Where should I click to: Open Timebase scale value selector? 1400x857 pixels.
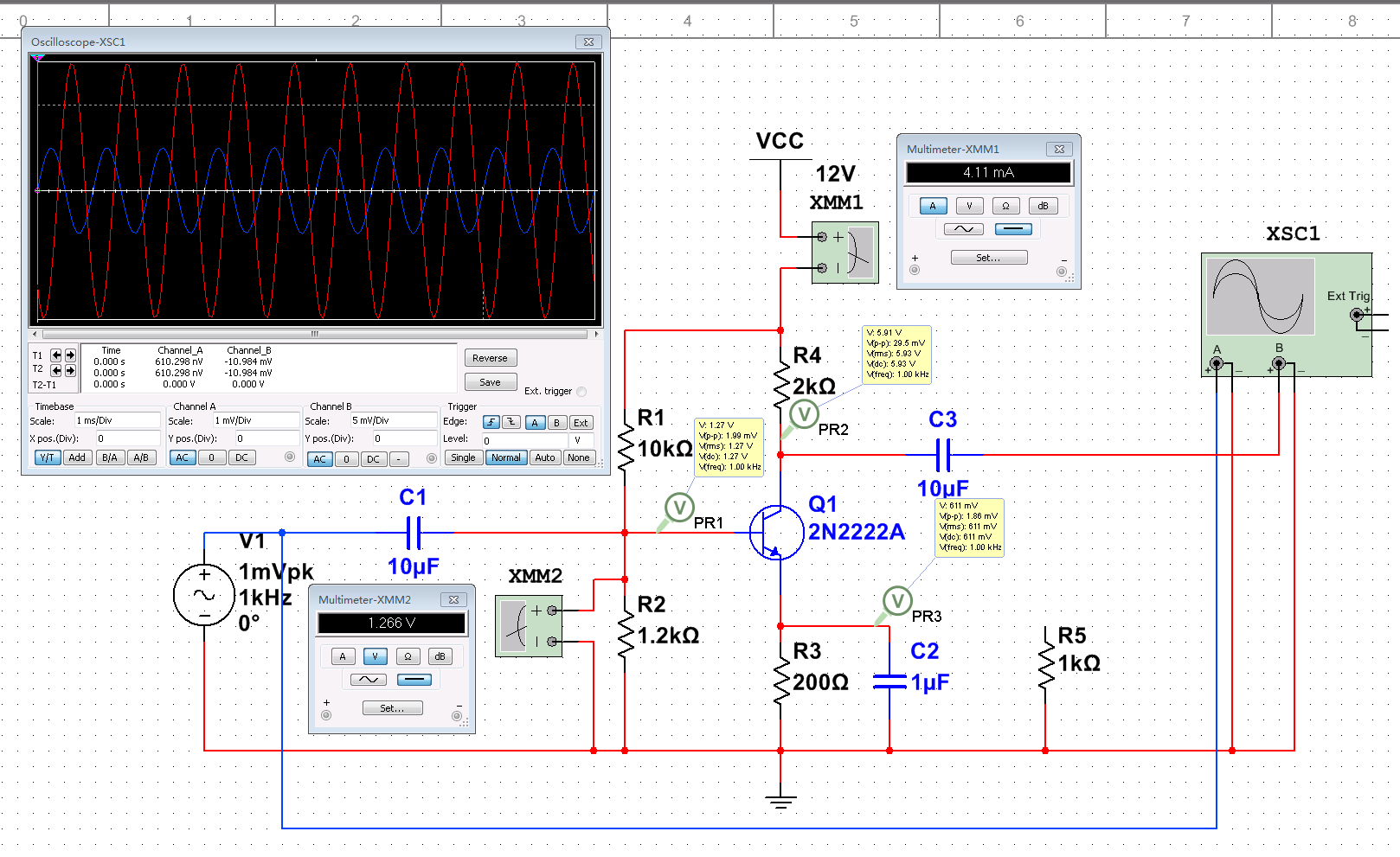117,421
